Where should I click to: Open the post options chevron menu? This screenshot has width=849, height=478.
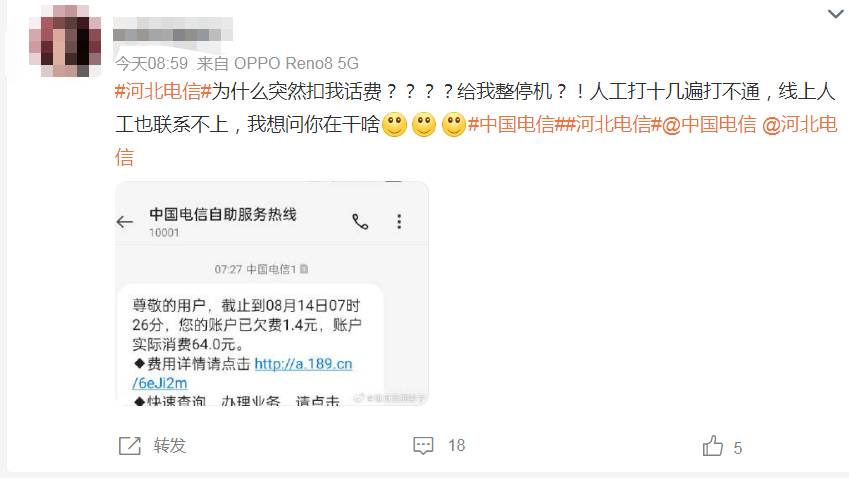click(835, 14)
